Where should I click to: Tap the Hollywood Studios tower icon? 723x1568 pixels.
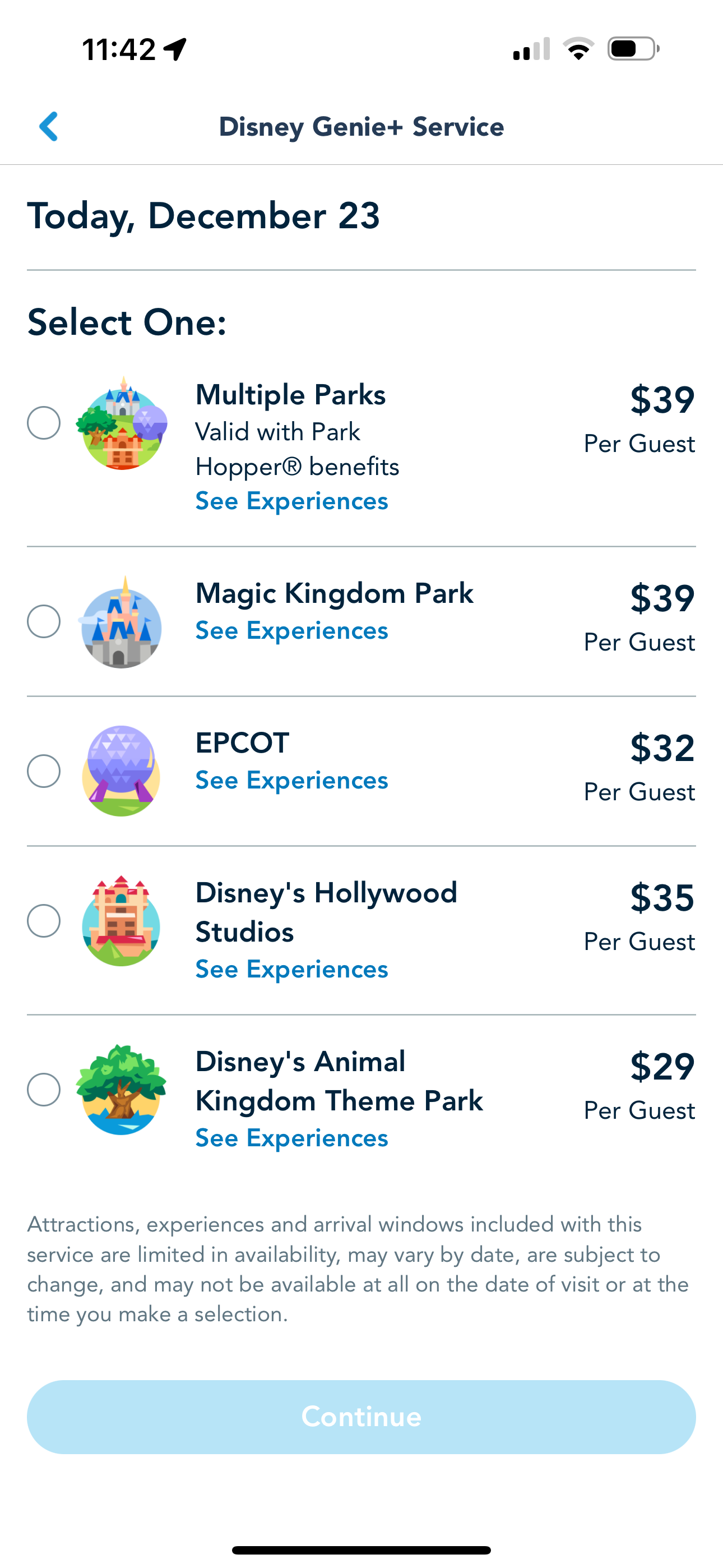[122, 920]
